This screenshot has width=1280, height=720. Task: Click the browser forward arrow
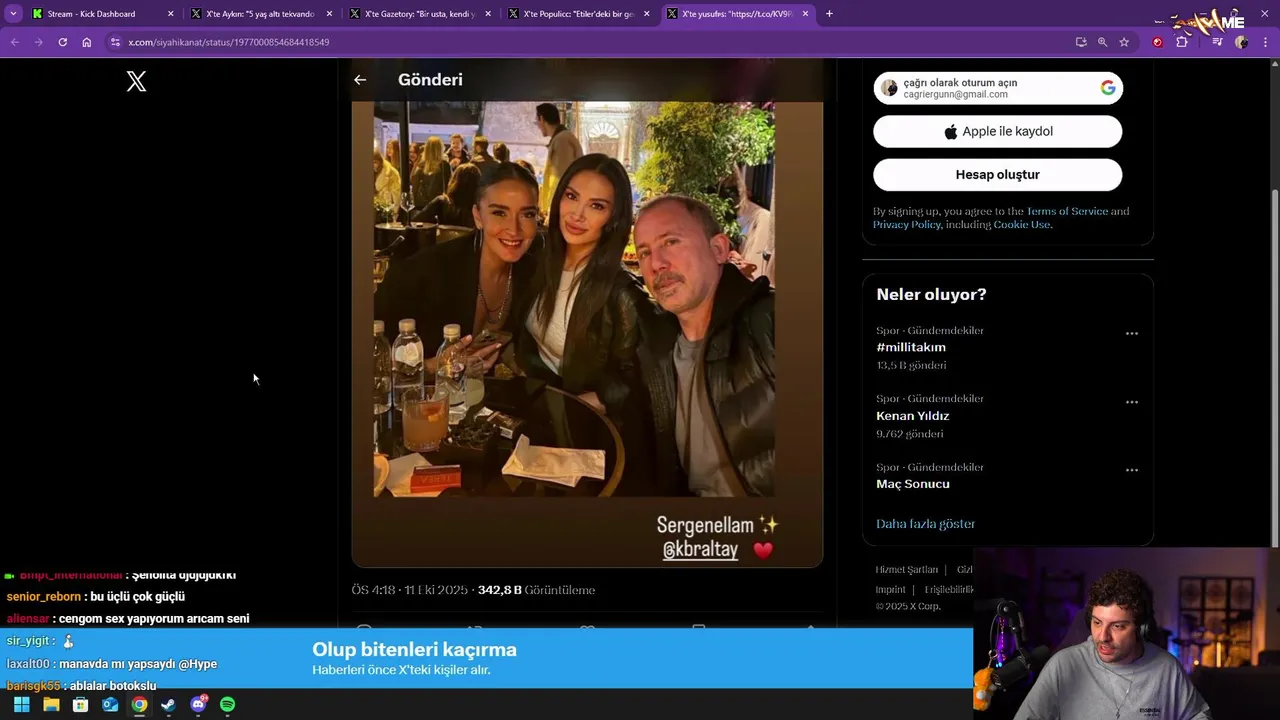(38, 42)
